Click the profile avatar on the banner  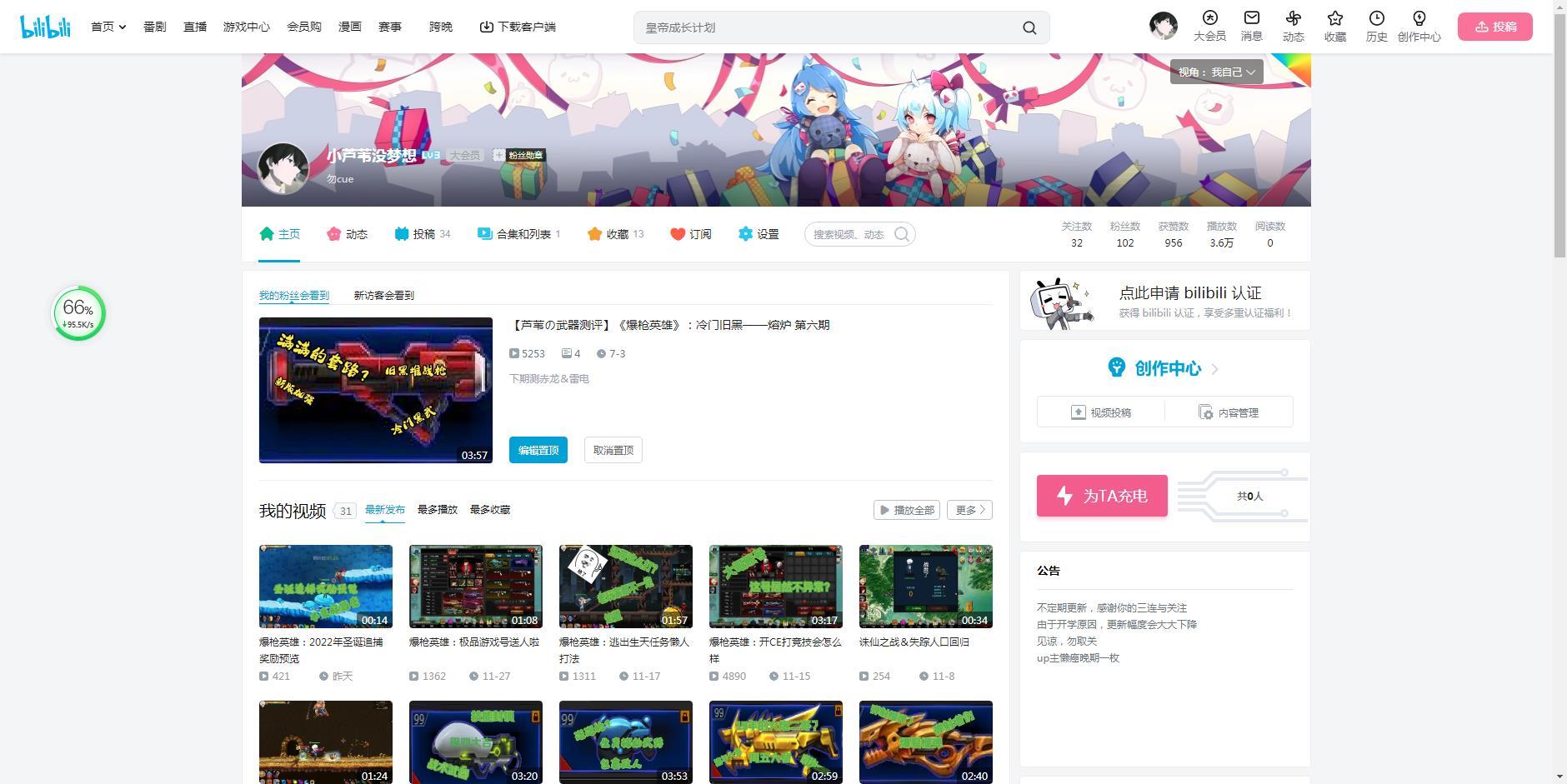(283, 168)
